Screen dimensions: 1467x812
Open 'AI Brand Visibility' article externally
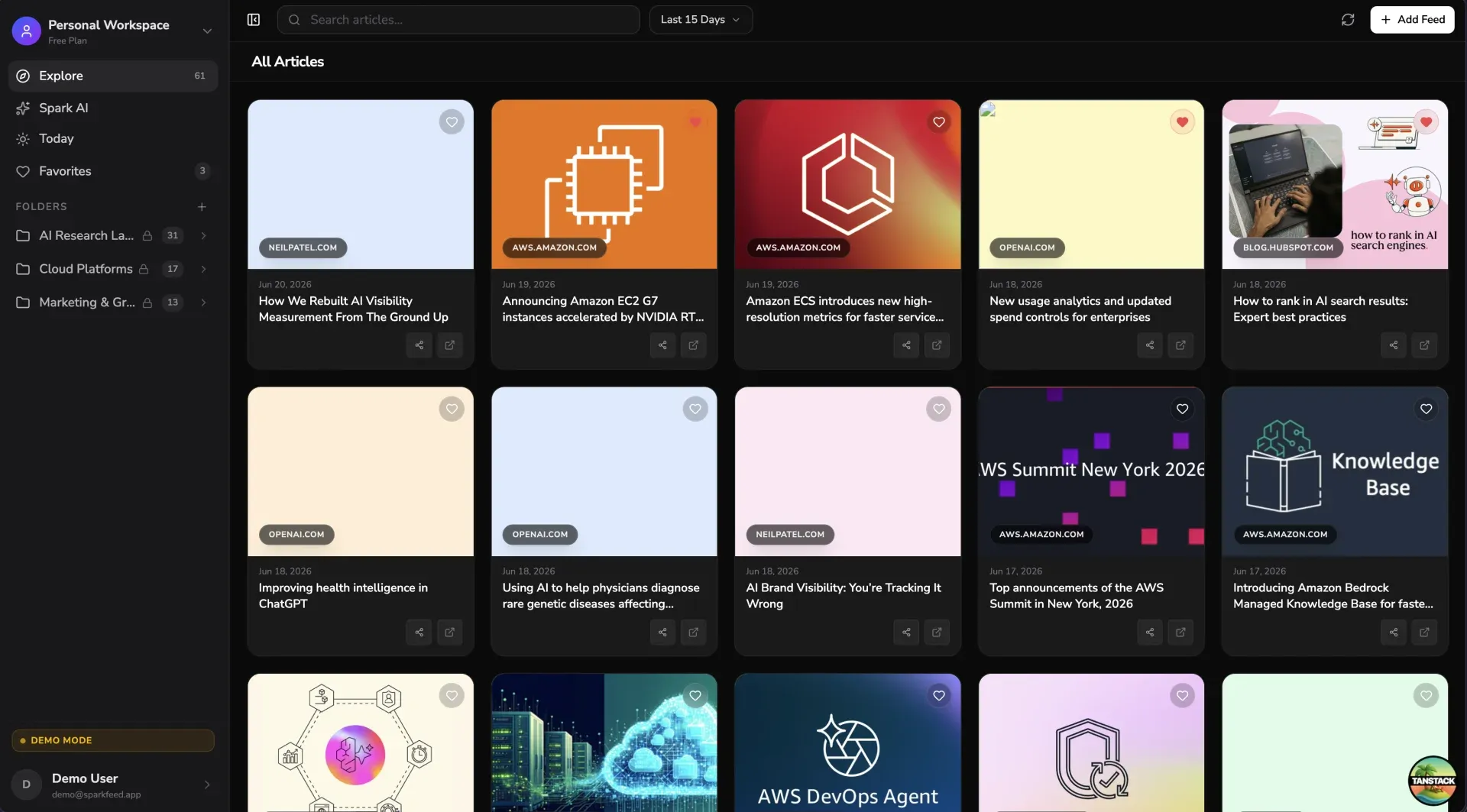click(x=937, y=632)
